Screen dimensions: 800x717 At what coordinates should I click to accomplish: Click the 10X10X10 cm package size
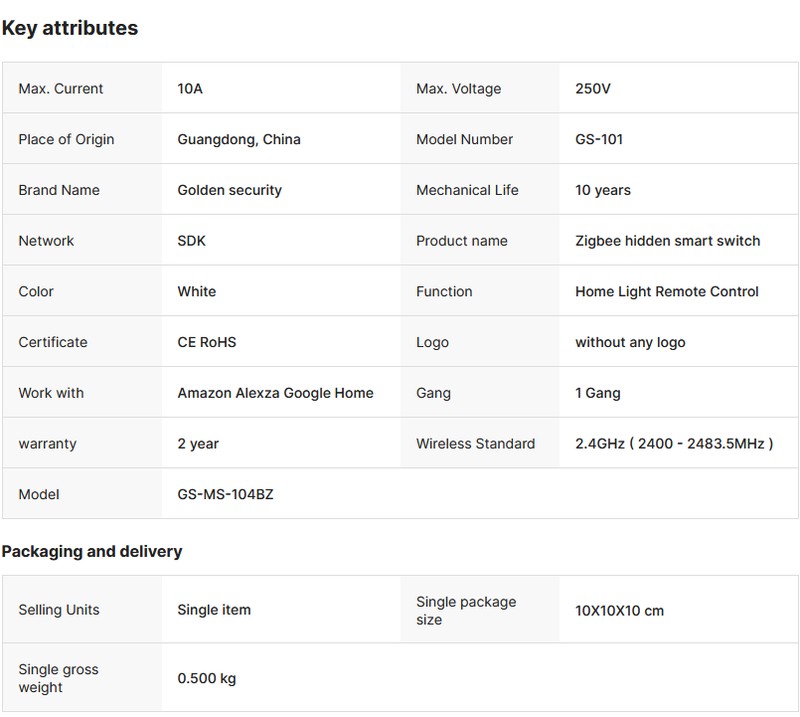pos(619,611)
